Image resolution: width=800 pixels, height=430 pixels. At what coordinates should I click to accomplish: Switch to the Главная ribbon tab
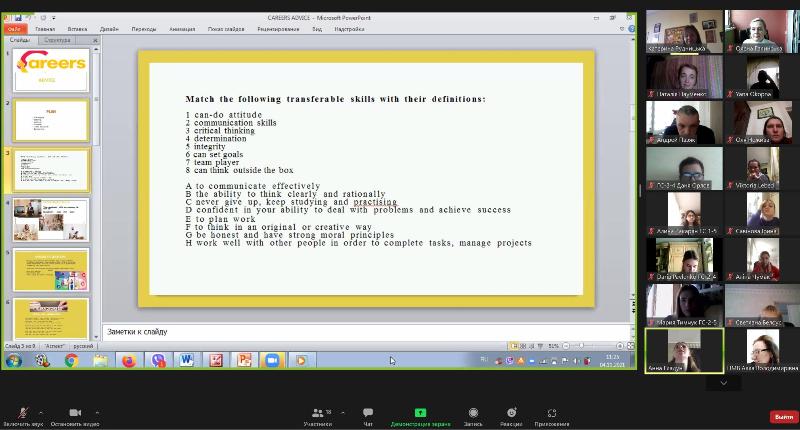45,29
